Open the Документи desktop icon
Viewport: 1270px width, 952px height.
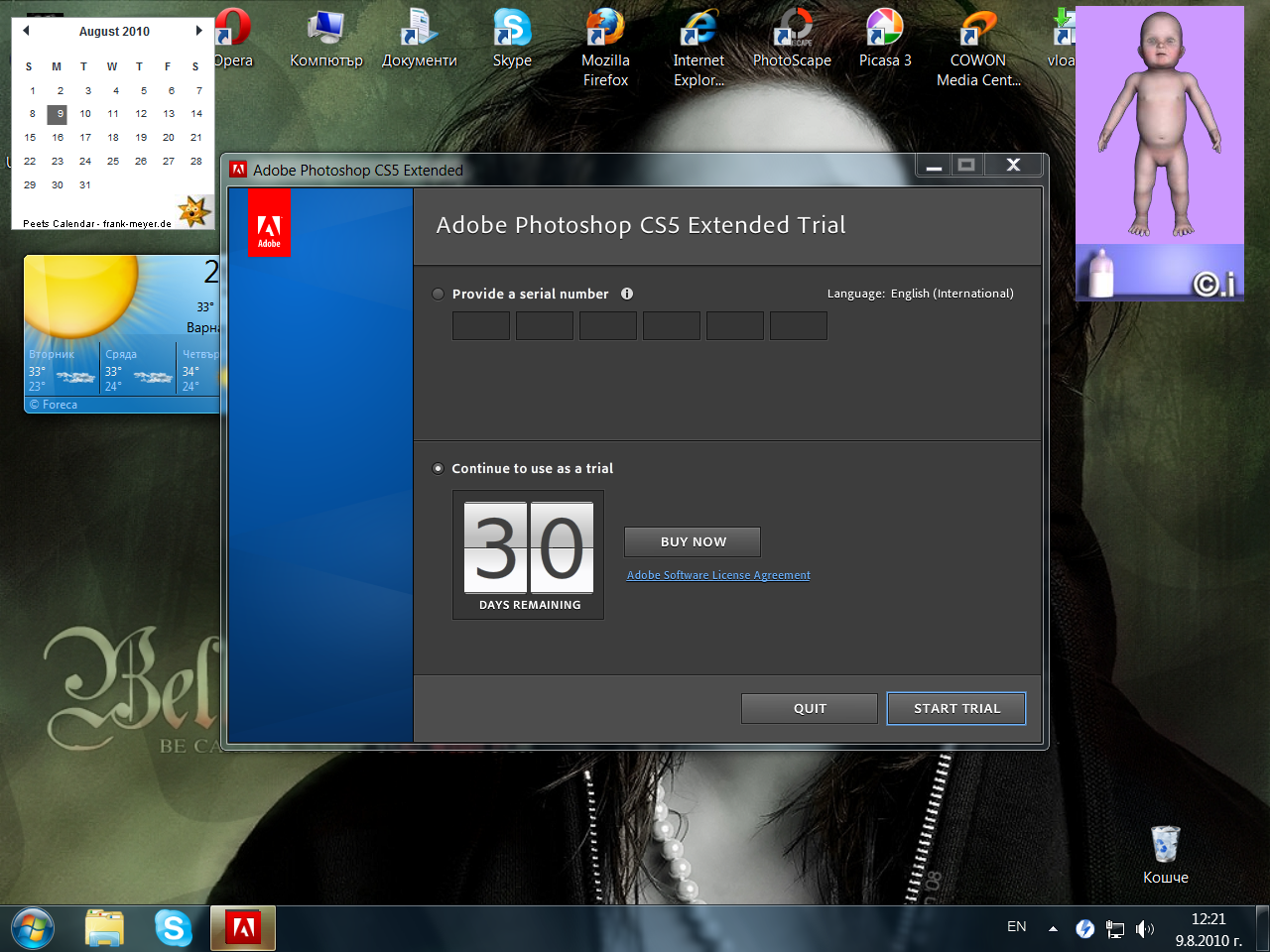click(420, 40)
